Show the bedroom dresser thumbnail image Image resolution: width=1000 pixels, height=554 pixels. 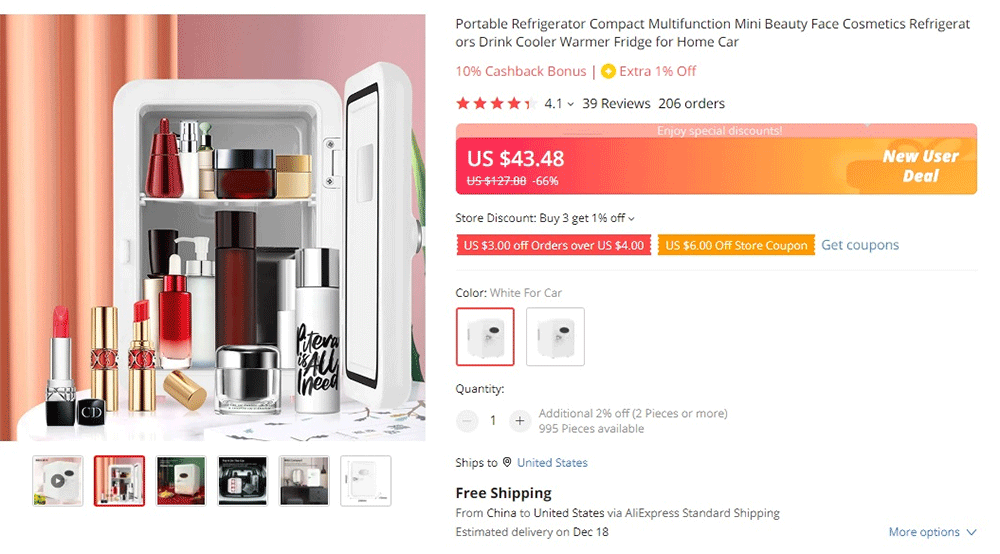point(304,481)
